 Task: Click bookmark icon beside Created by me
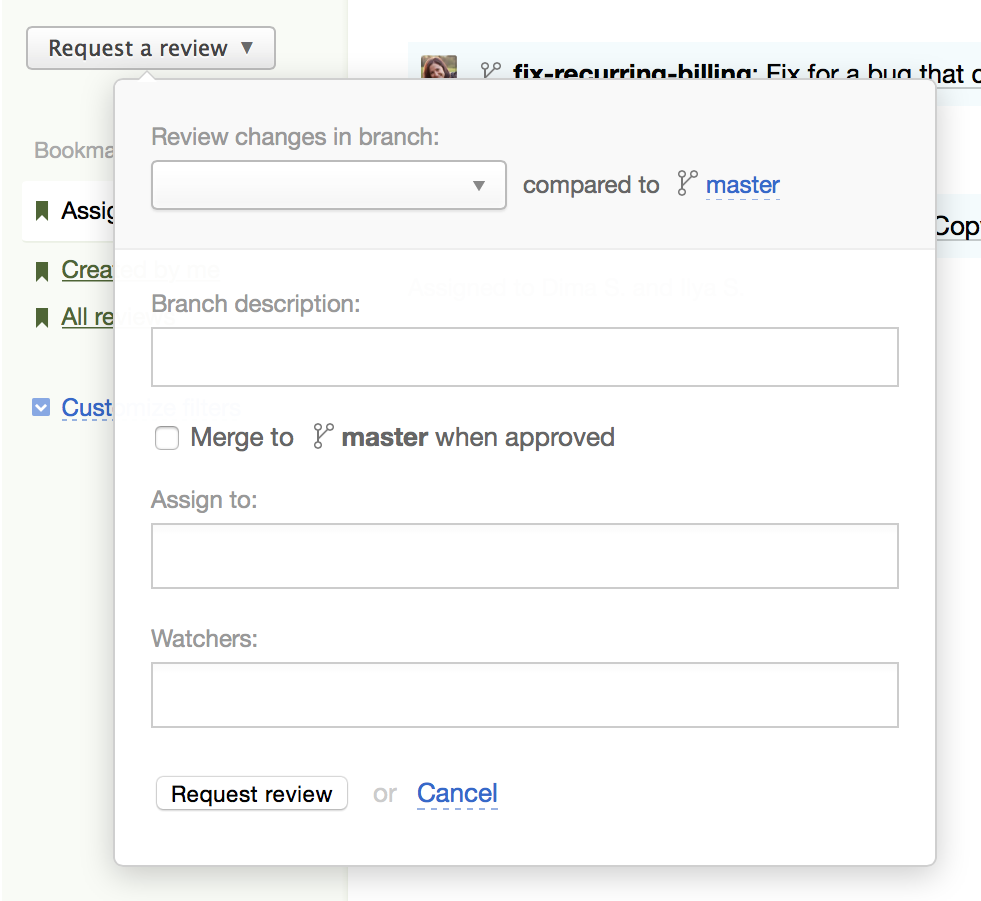click(42, 272)
